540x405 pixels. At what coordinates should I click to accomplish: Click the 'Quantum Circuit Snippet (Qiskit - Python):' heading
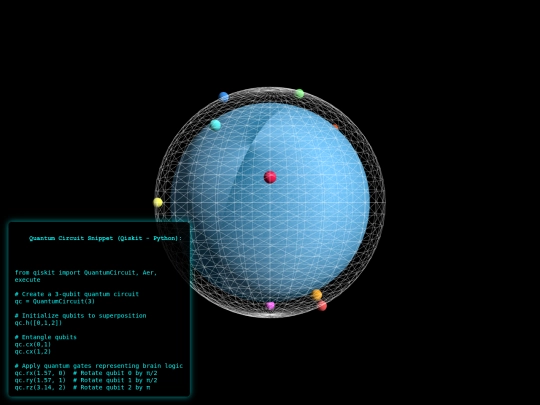[105, 238]
